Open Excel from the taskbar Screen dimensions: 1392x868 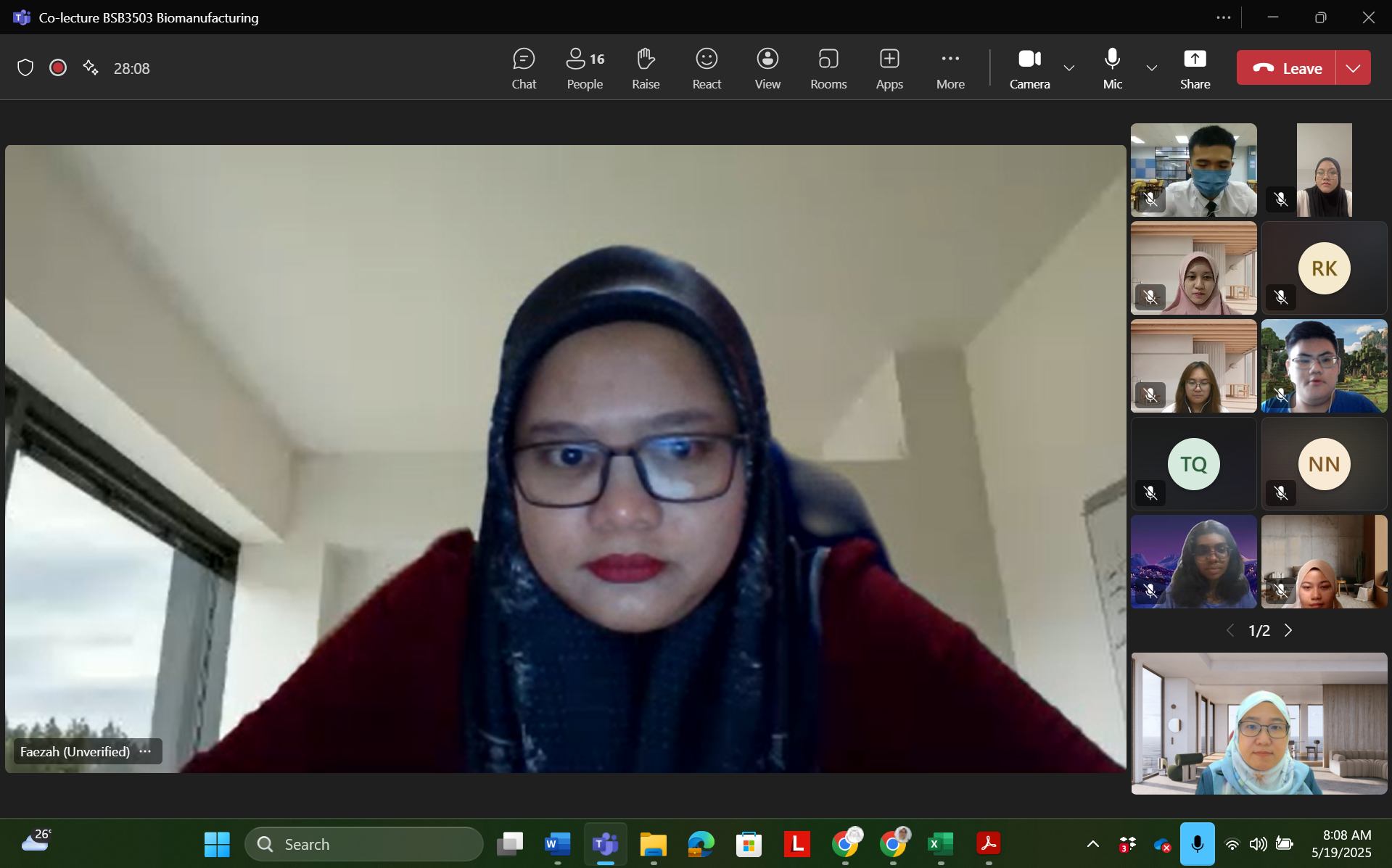pyautogui.click(x=940, y=844)
